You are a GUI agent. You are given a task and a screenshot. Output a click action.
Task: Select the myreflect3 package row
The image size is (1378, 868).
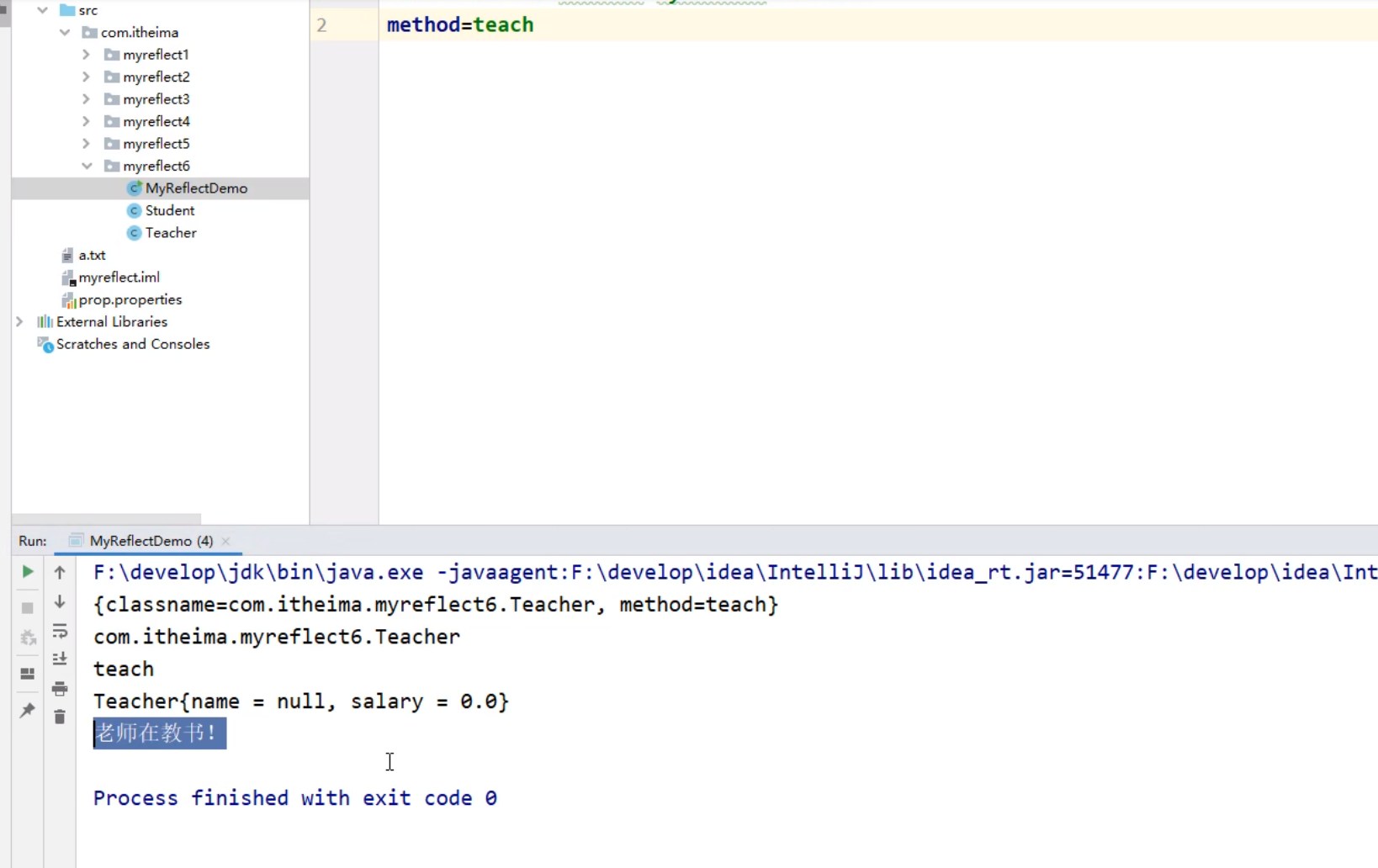[160, 99]
